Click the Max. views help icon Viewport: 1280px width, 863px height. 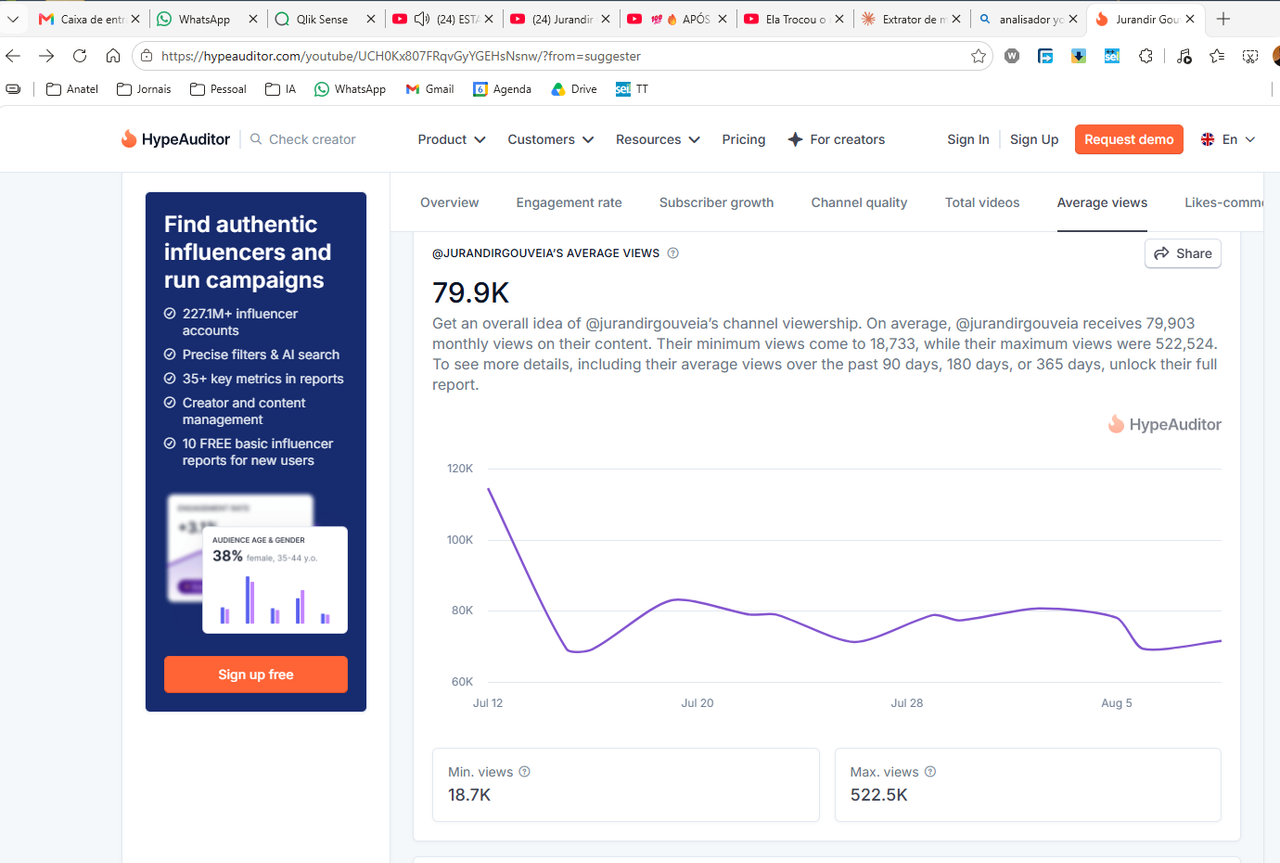[x=931, y=772]
